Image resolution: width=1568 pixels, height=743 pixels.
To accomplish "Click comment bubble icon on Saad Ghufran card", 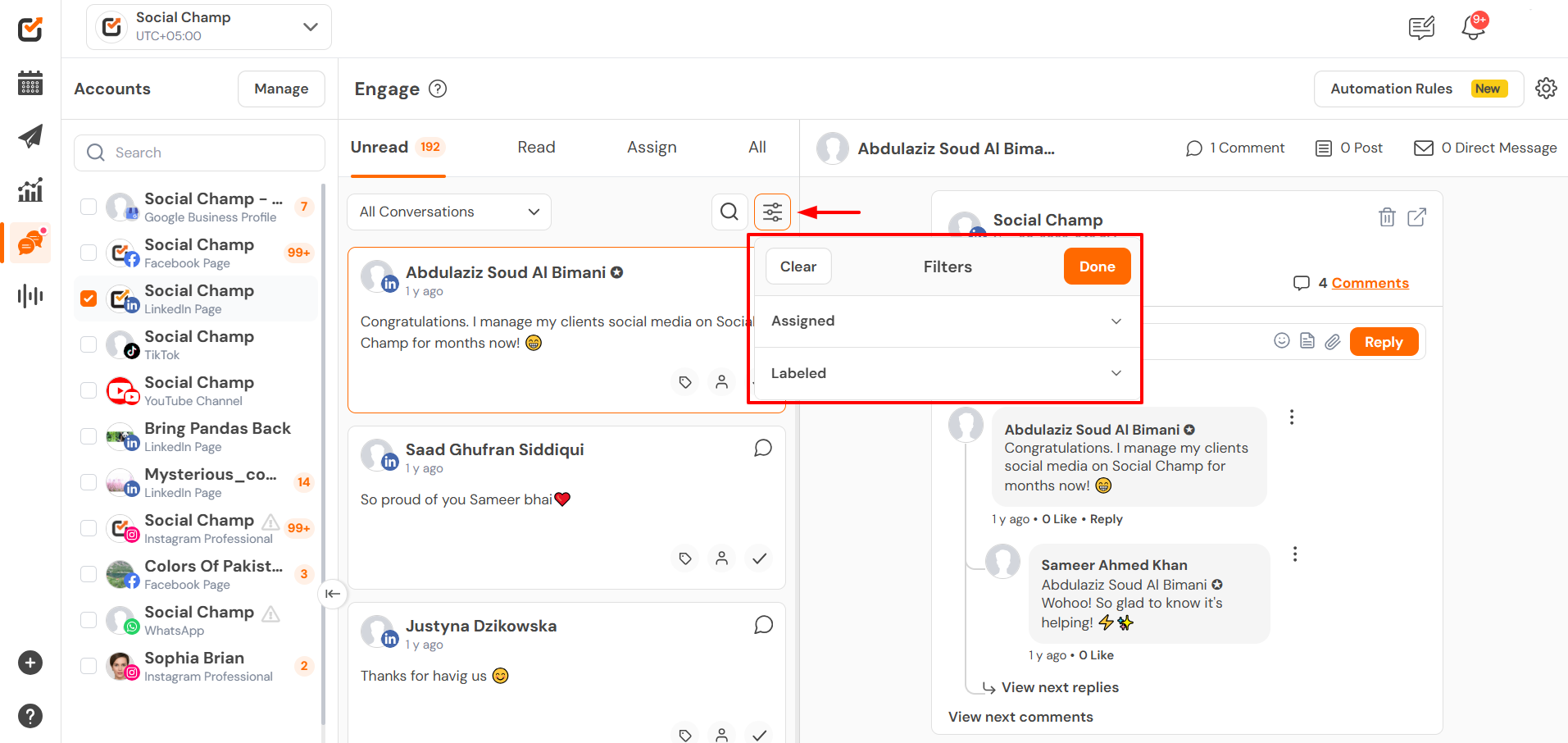I will (x=763, y=448).
